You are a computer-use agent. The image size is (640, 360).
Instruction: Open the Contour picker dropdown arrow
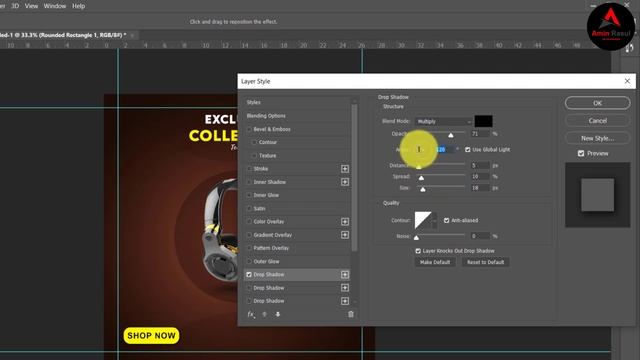434,220
